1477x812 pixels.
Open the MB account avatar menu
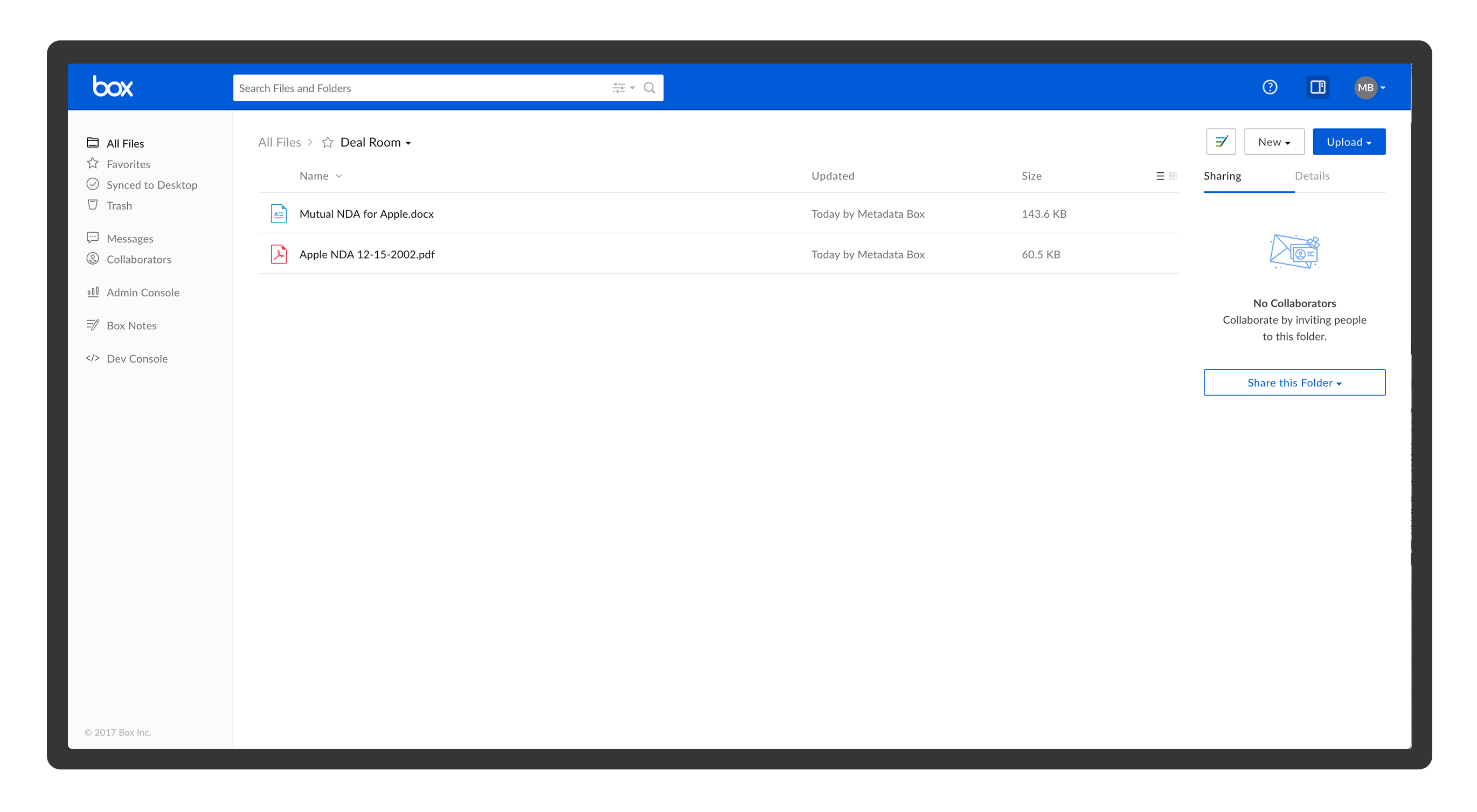1369,88
